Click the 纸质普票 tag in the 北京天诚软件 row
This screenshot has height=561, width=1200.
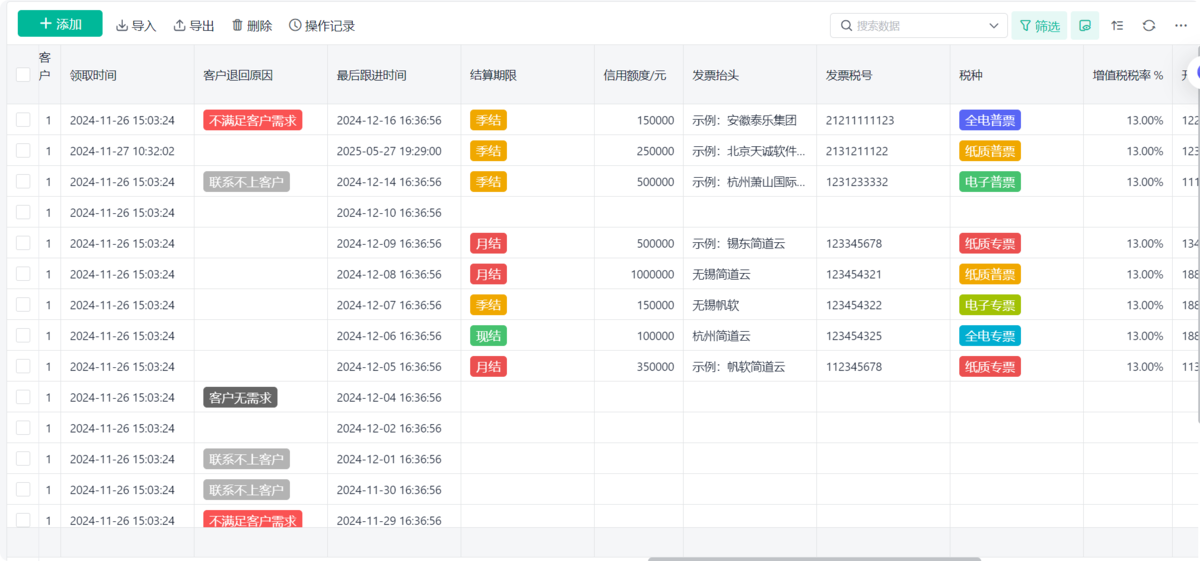click(990, 151)
